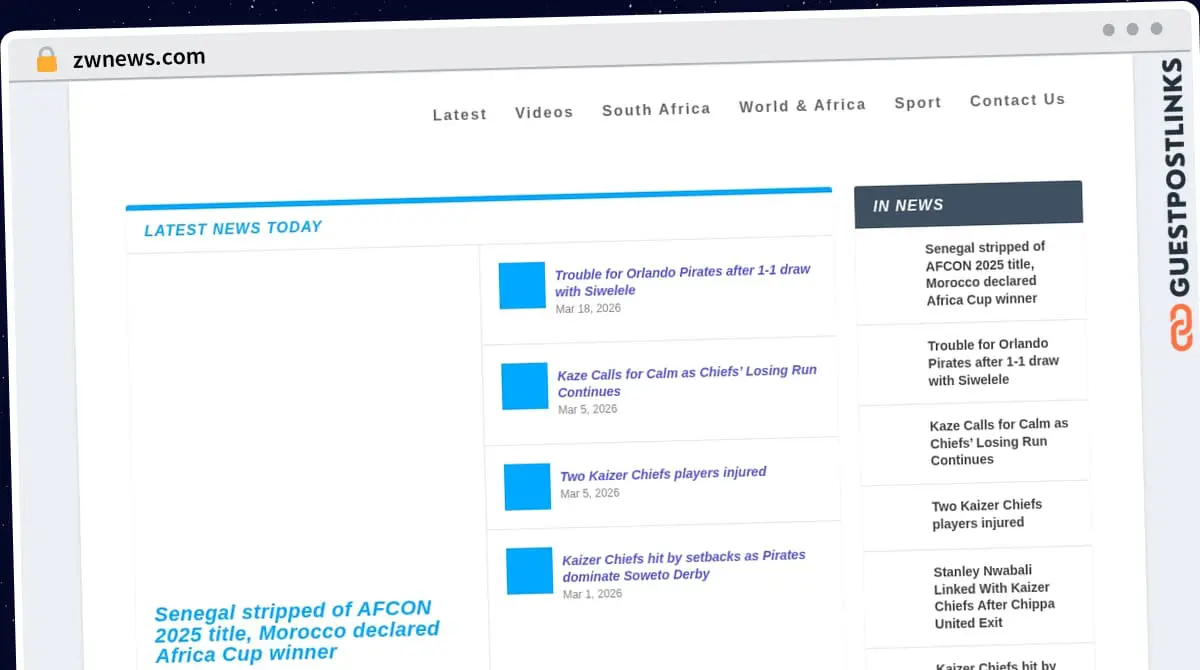
Task: Open sidebar item Trouble for Orlando Pirates
Action: pos(993,362)
